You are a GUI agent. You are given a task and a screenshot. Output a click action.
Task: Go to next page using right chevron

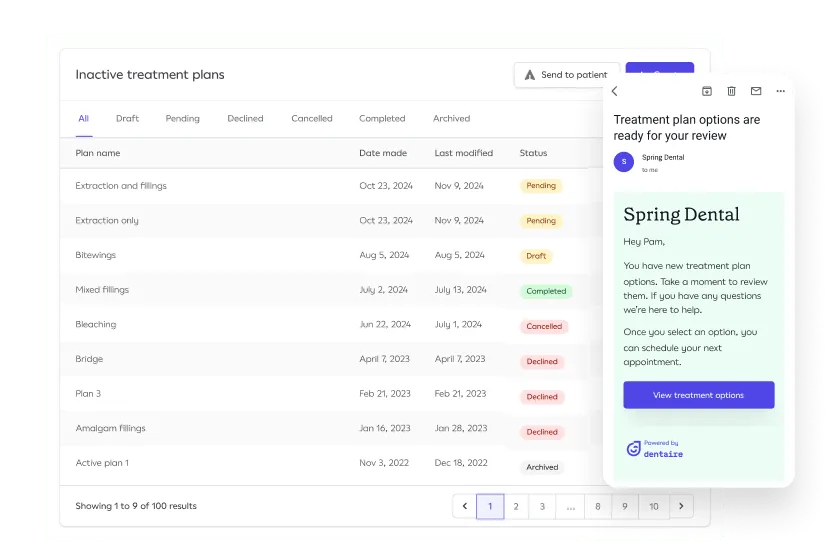coord(681,507)
